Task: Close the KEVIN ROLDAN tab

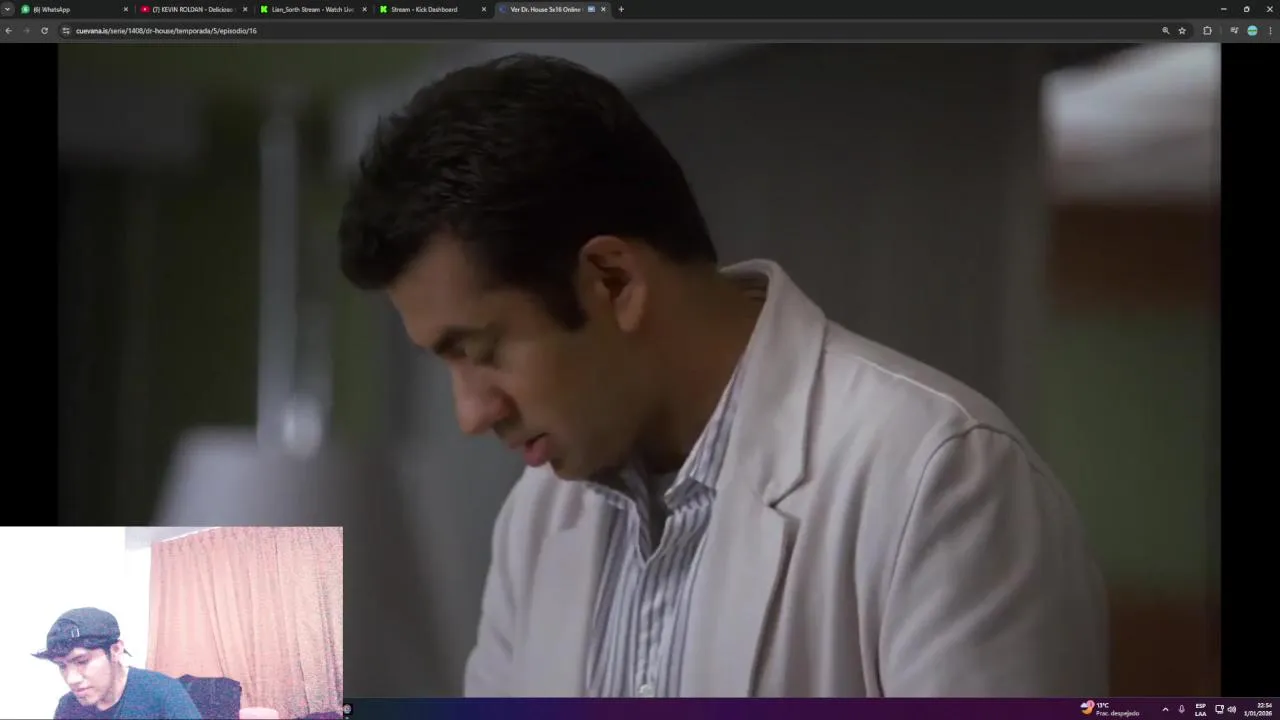Action: pyautogui.click(x=245, y=9)
